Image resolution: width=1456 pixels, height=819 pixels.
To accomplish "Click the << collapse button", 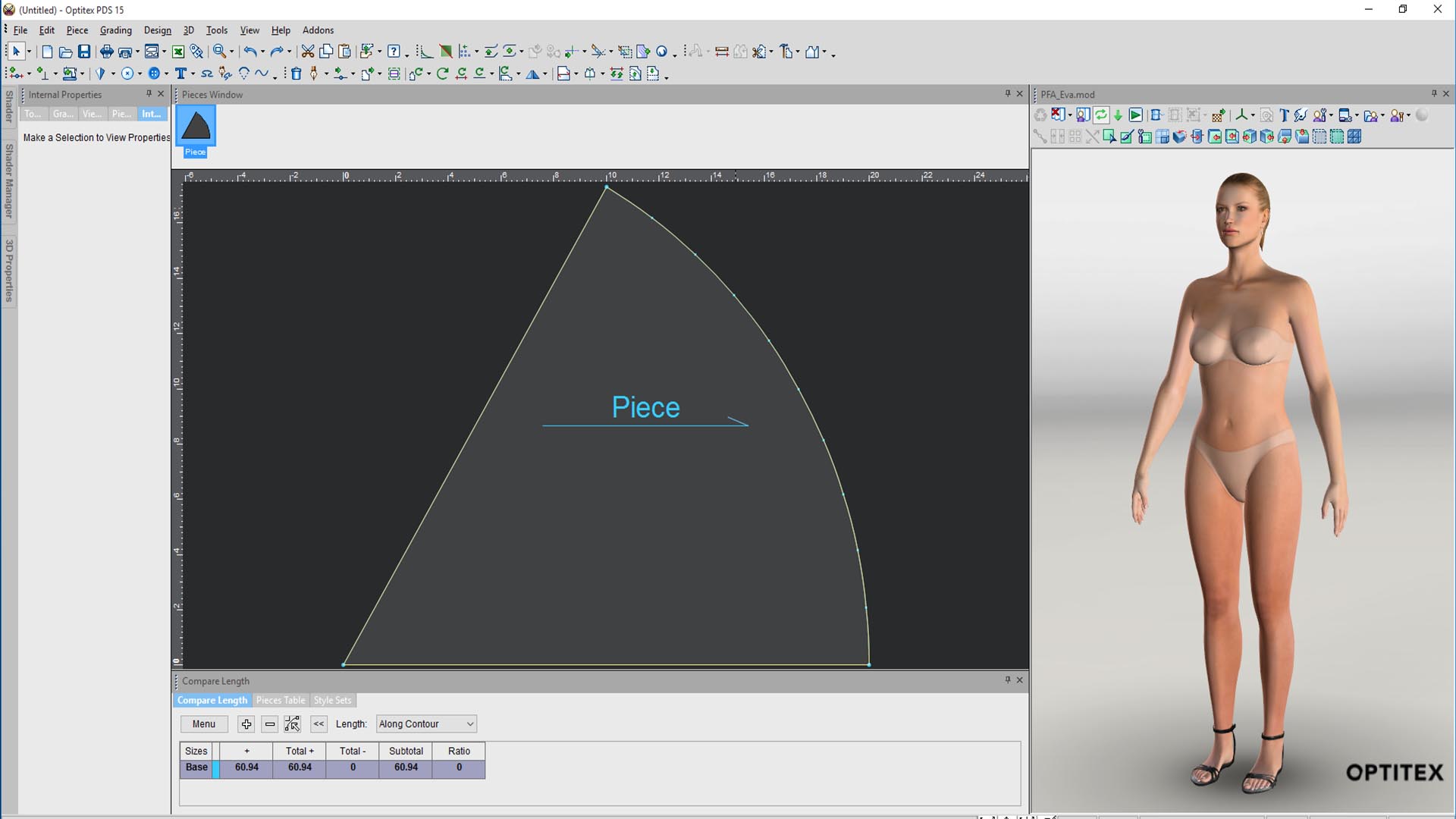I will [x=318, y=724].
